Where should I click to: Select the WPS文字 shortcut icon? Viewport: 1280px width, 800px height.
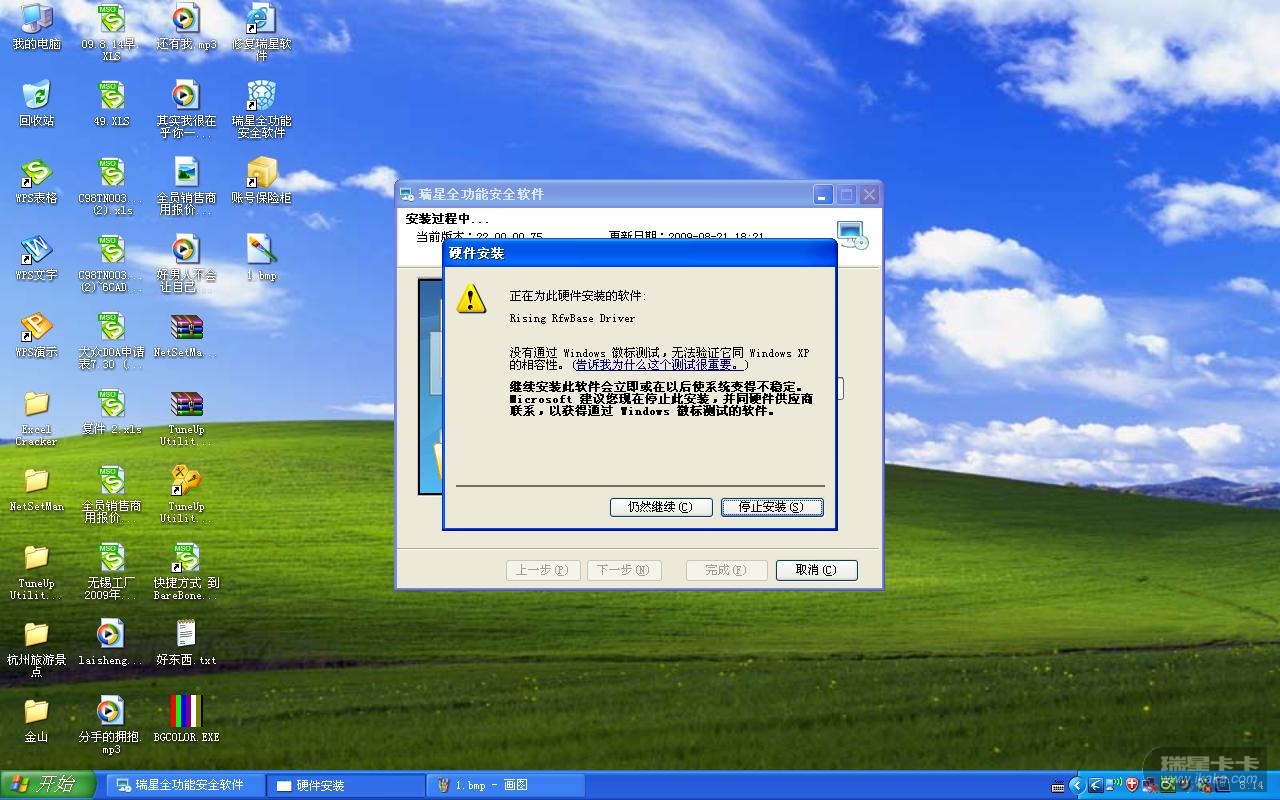point(36,258)
